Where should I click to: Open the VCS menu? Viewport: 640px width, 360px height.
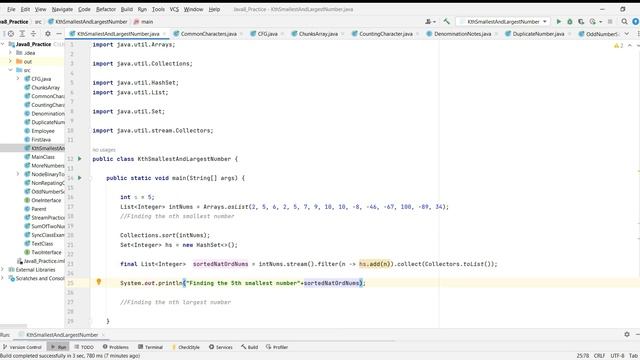coord(174,9)
